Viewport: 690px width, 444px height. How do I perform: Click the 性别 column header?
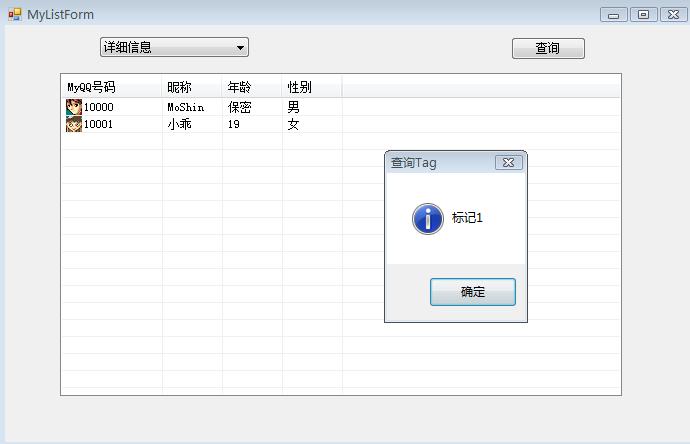(312, 87)
